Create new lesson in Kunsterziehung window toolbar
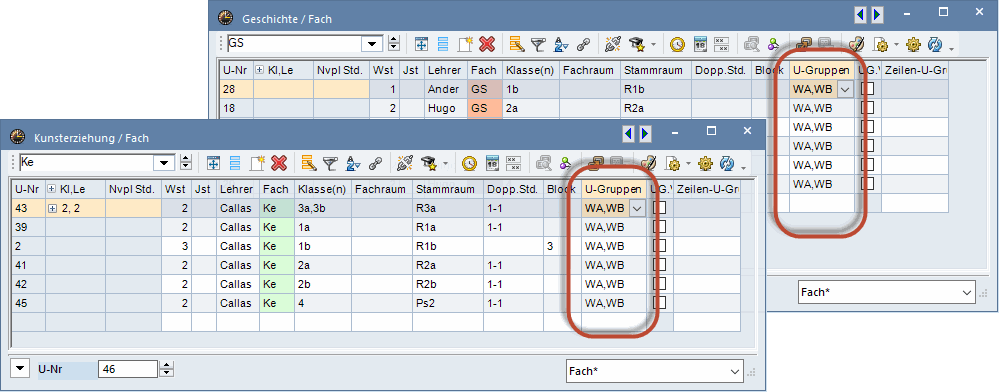The width and height of the screenshot is (999, 392). [257, 163]
